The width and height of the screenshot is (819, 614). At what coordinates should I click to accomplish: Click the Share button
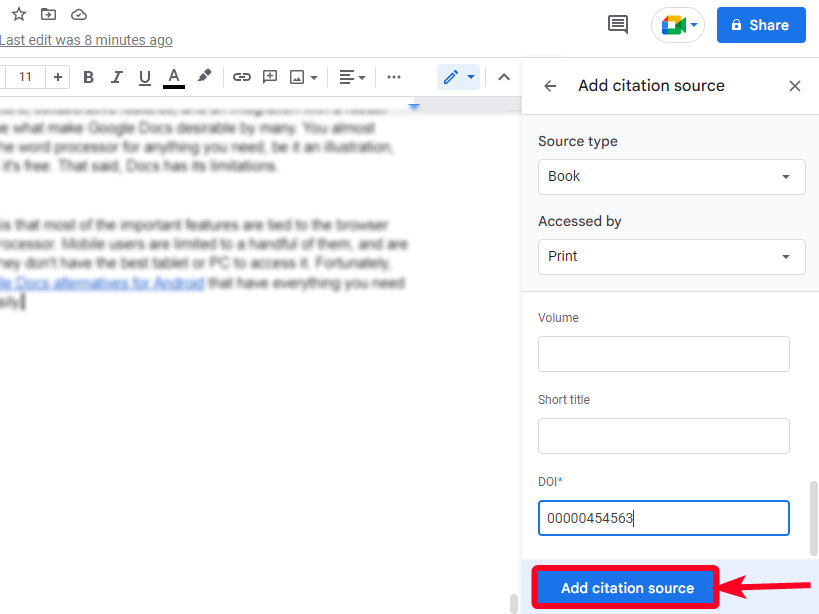(x=761, y=25)
